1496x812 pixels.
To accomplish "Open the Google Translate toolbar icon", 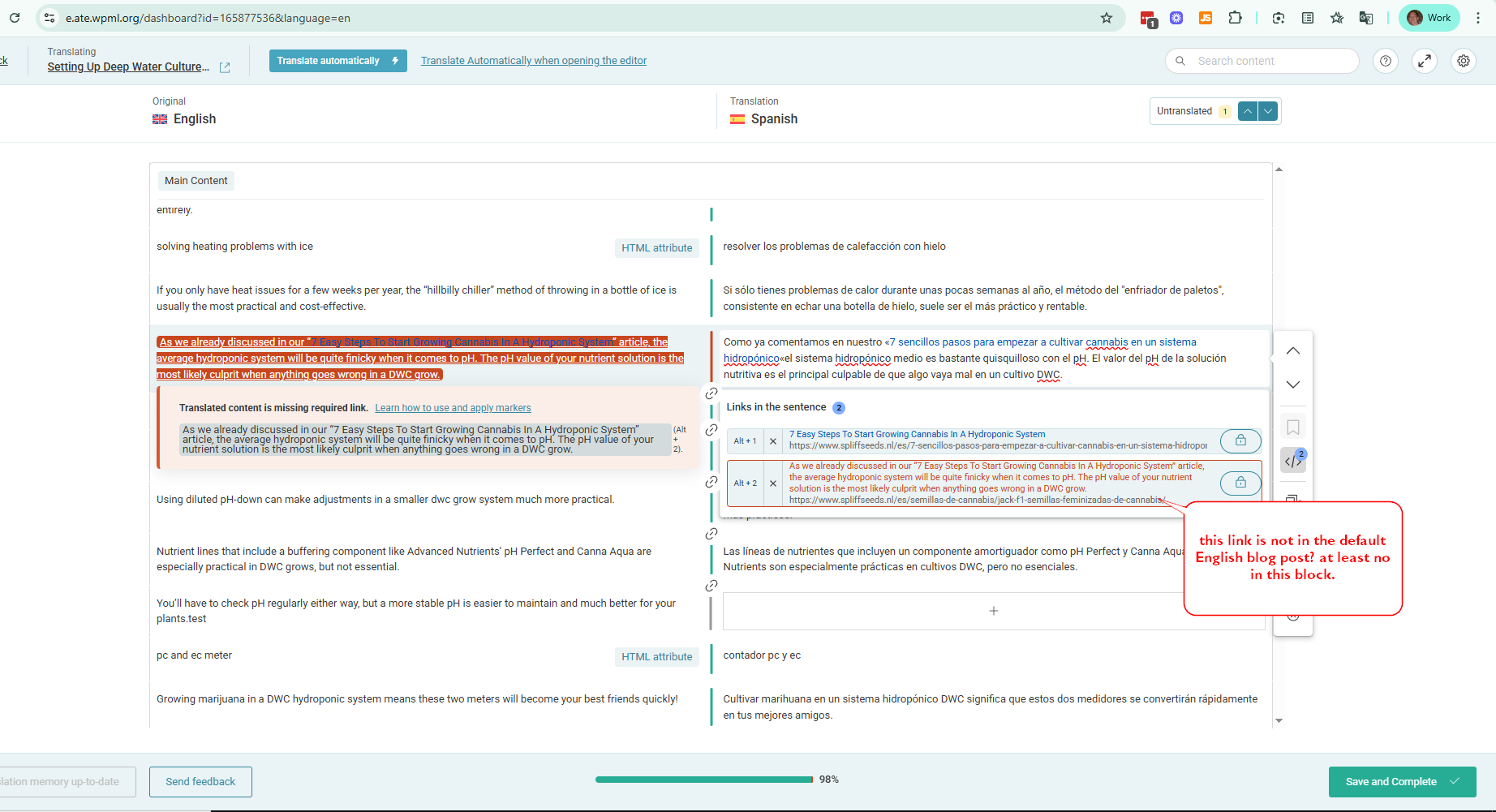I will click(1366, 18).
